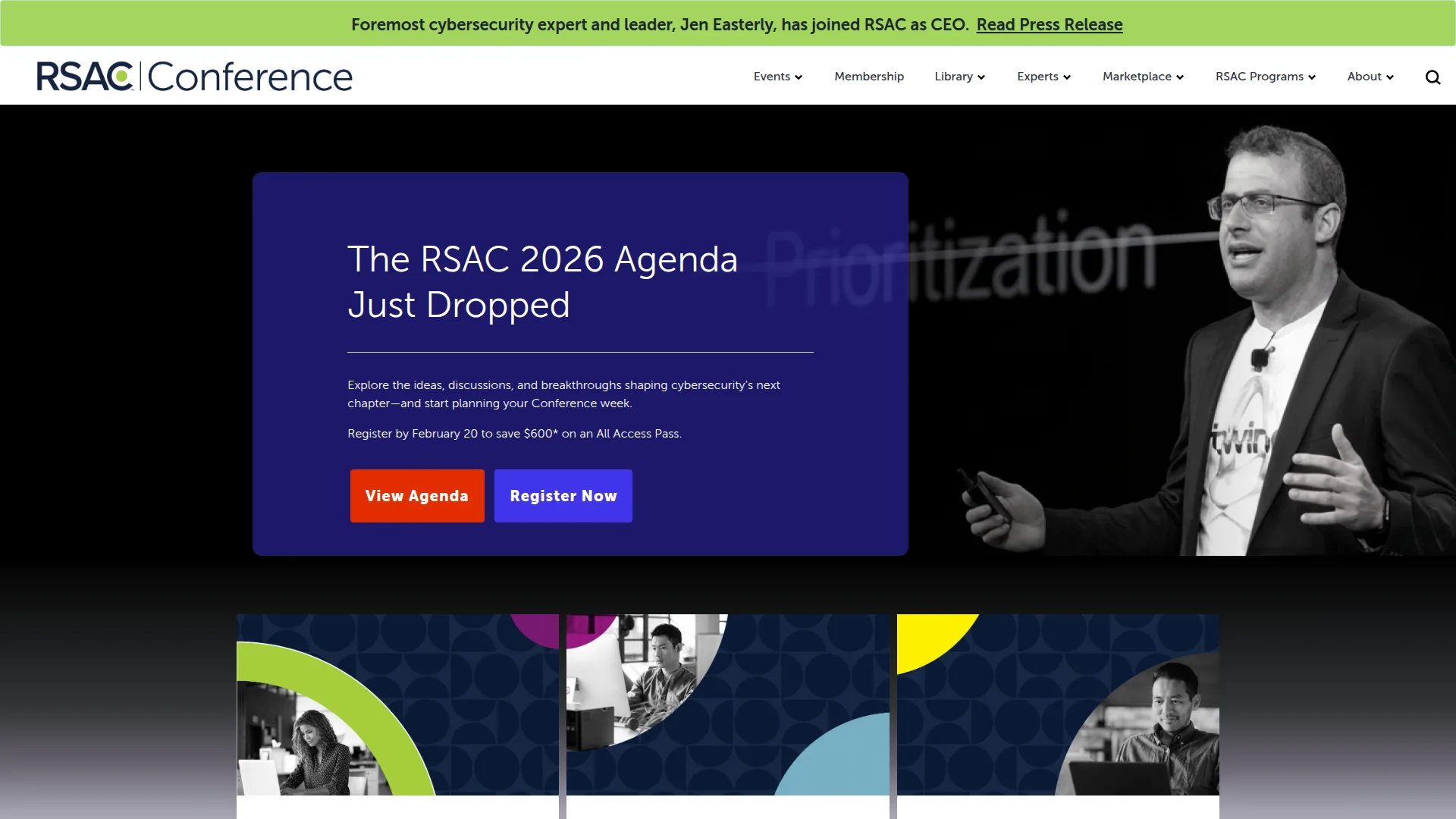Open the middle card with man at computer
Viewport: 1456px width, 819px height.
pyautogui.click(x=727, y=704)
